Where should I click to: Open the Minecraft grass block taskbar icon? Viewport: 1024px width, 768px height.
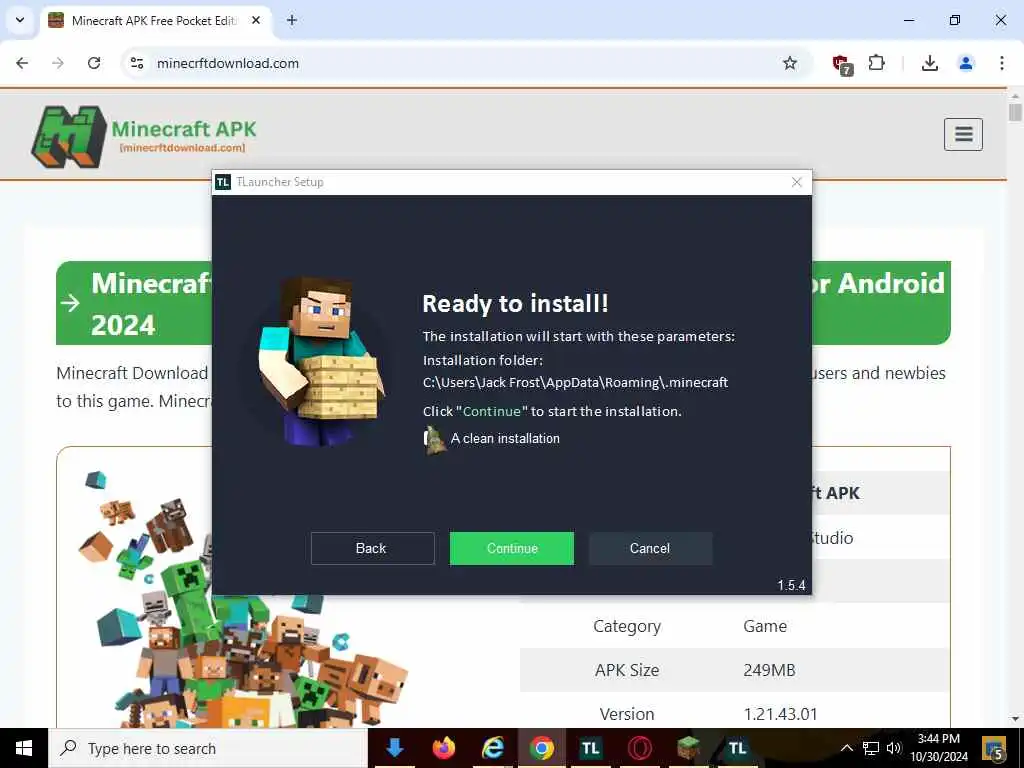pos(688,748)
